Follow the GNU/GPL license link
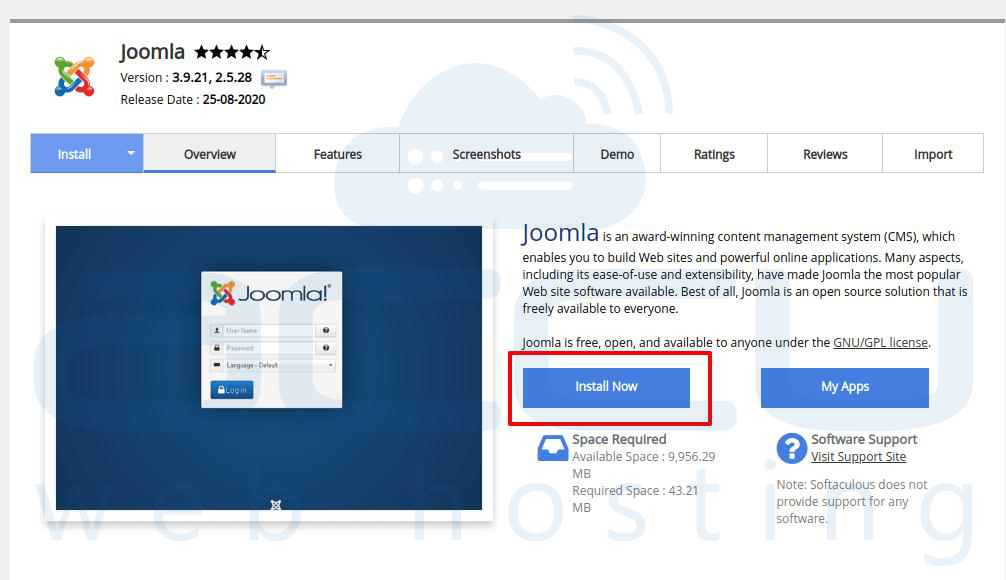The width and height of the screenshot is (1006, 580). (880, 343)
